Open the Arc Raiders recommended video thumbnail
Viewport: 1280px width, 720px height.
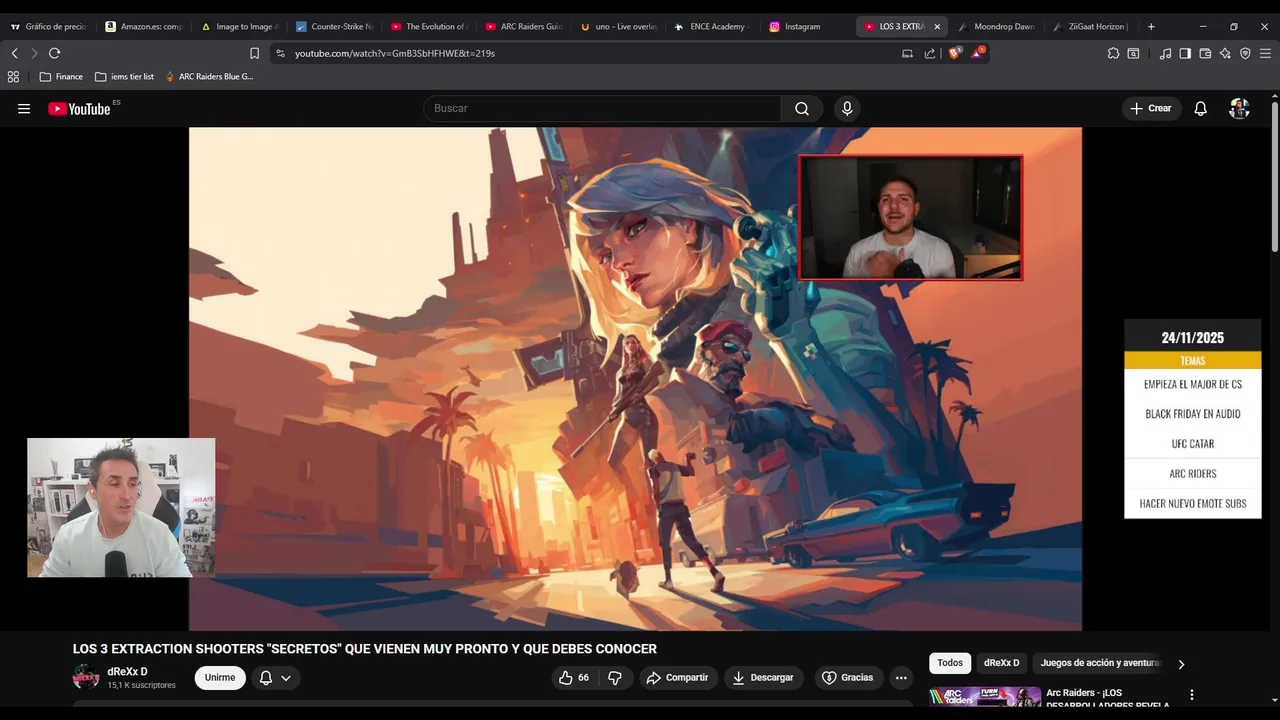(x=985, y=696)
